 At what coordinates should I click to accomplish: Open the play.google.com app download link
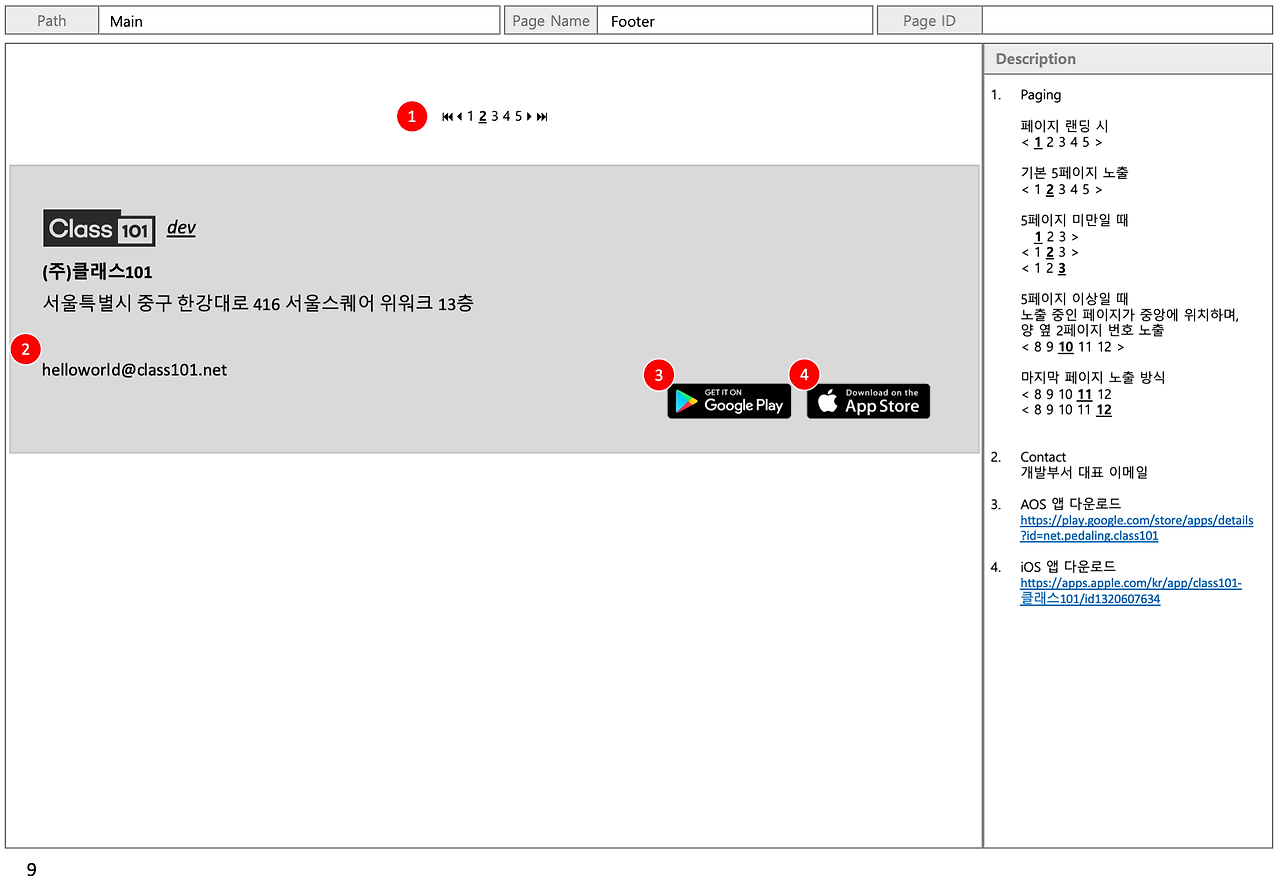(x=1136, y=527)
